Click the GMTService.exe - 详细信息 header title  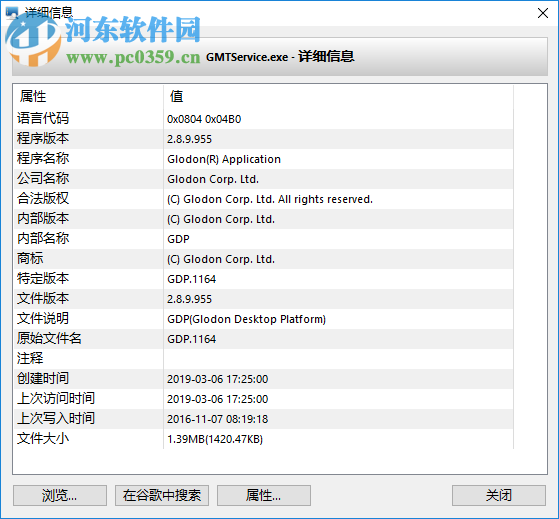[x=280, y=56]
